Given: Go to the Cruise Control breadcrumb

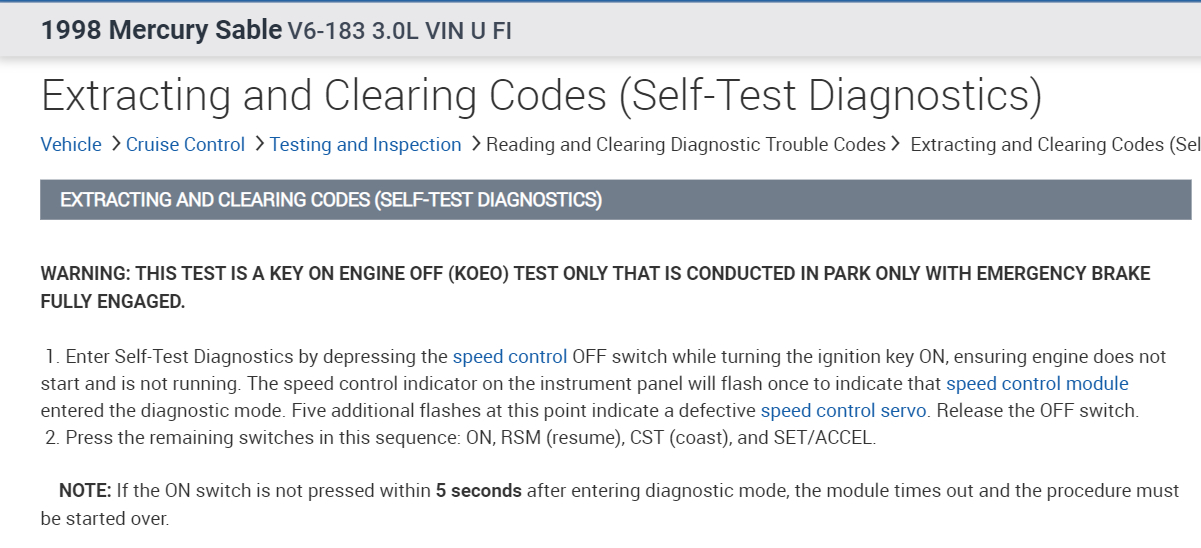Looking at the screenshot, I should pos(185,145).
